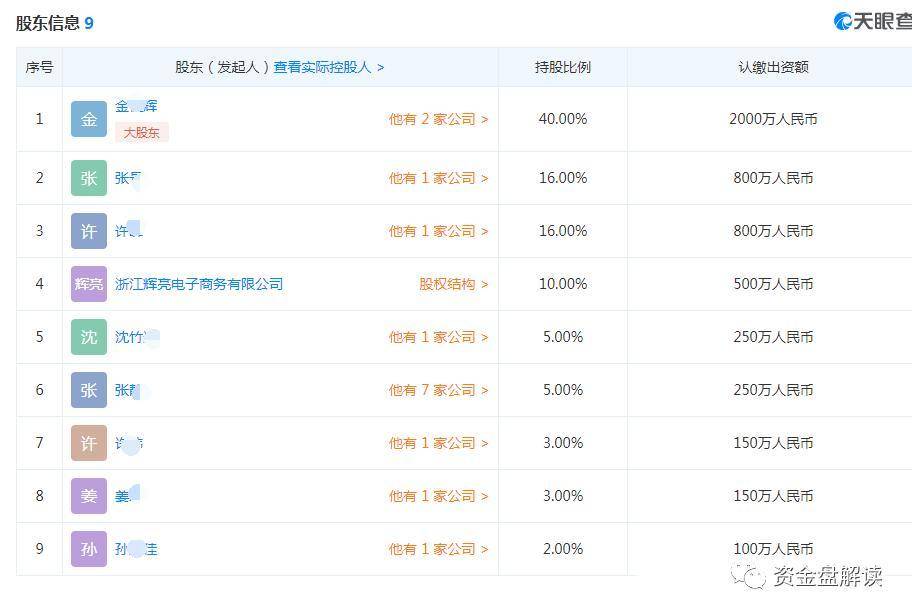Image resolution: width=912 pixels, height=616 pixels.
Task: Open shareholder name link in row 1
Action: [136, 106]
